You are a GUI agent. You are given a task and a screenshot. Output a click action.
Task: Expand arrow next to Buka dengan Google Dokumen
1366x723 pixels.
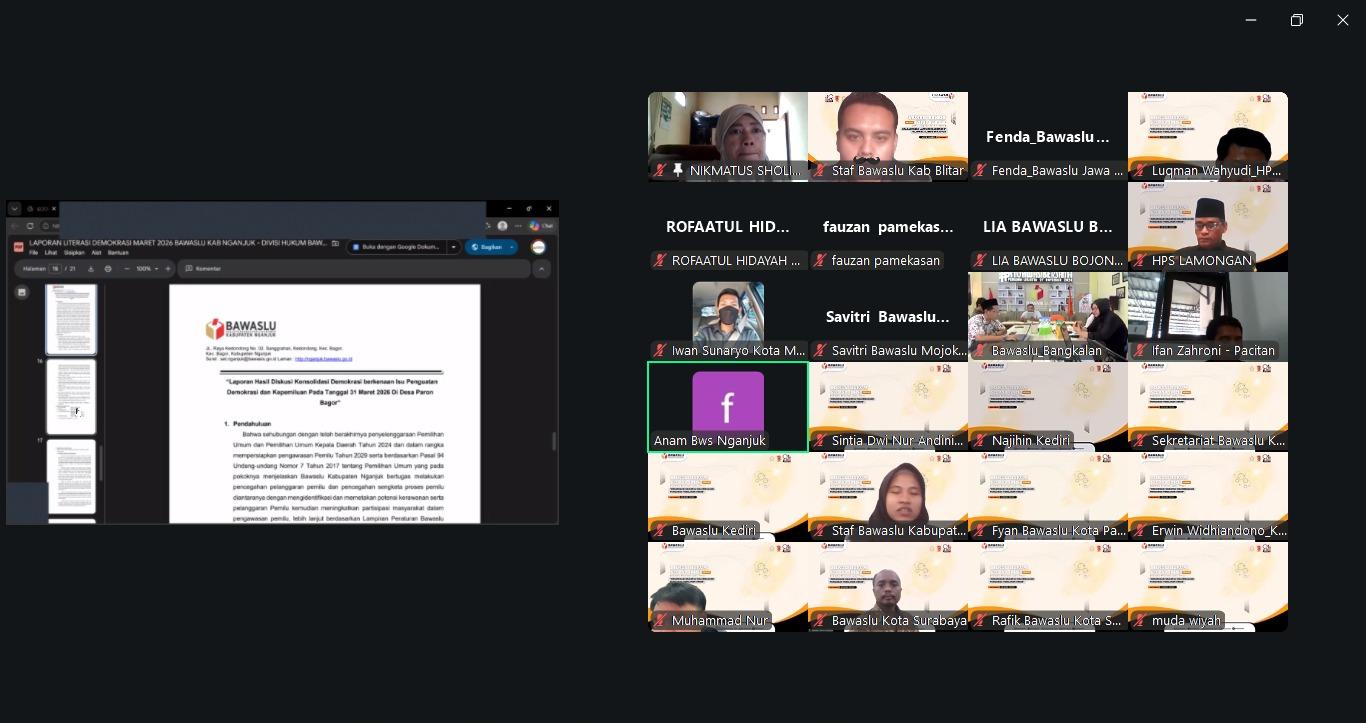[453, 247]
